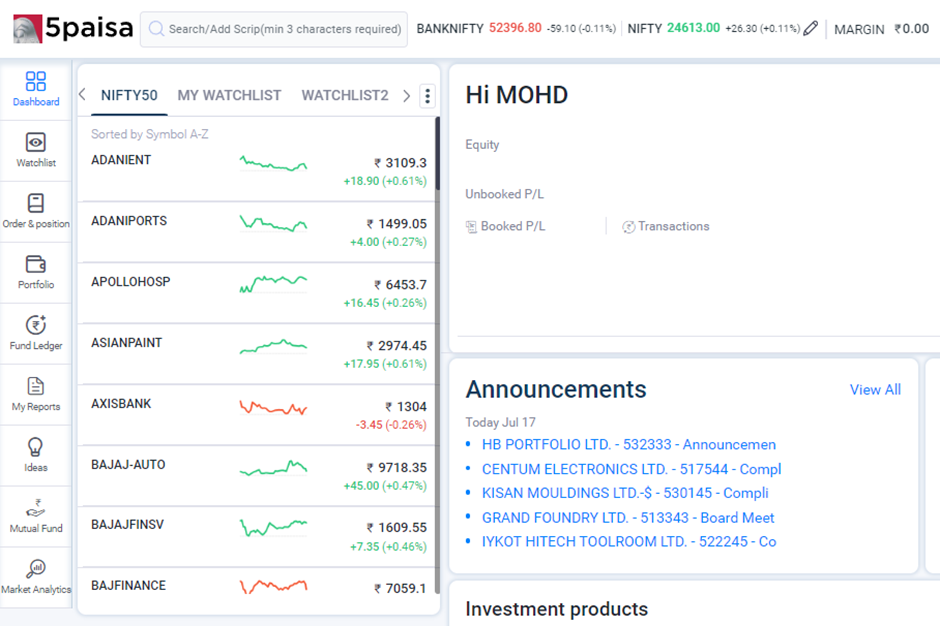940x626 pixels.
Task: Click ASIANPAINT change +17.95 (+0.61%)
Action: 385,364
